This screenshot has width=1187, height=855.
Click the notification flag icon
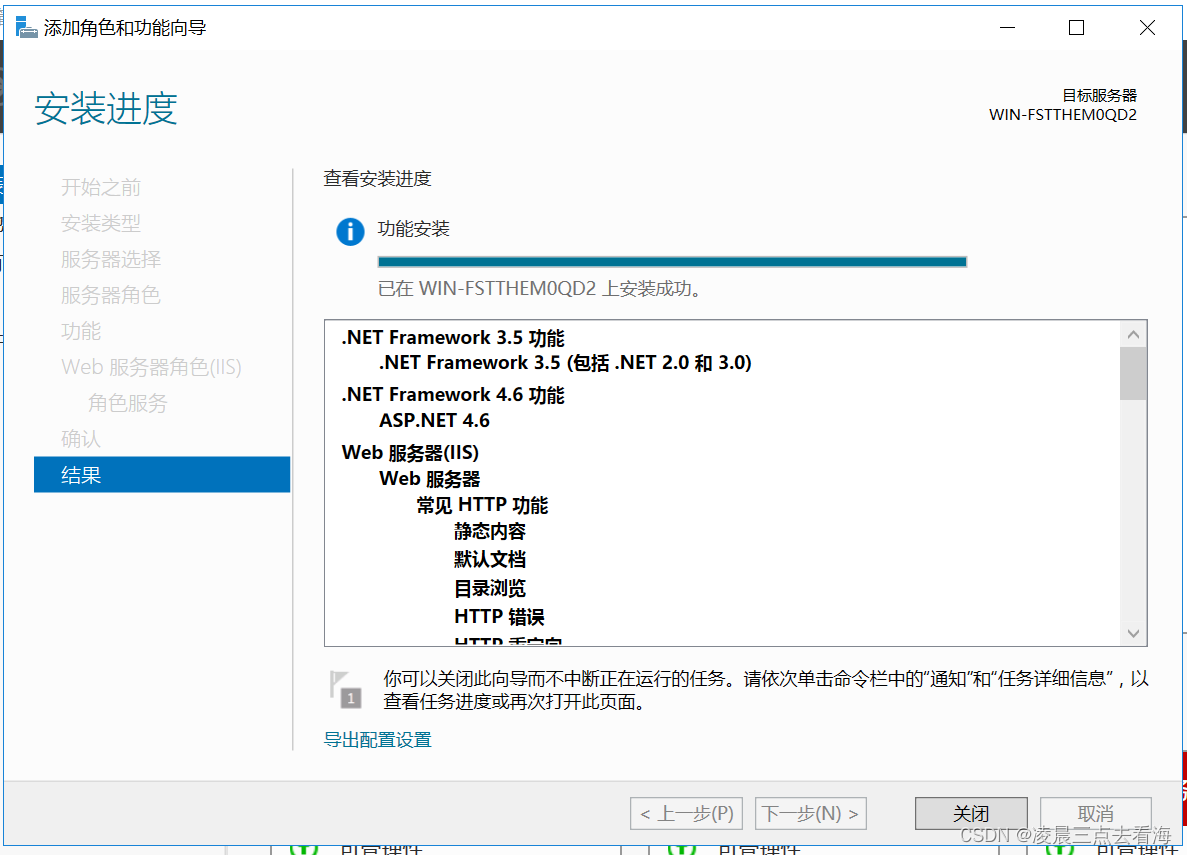(346, 689)
